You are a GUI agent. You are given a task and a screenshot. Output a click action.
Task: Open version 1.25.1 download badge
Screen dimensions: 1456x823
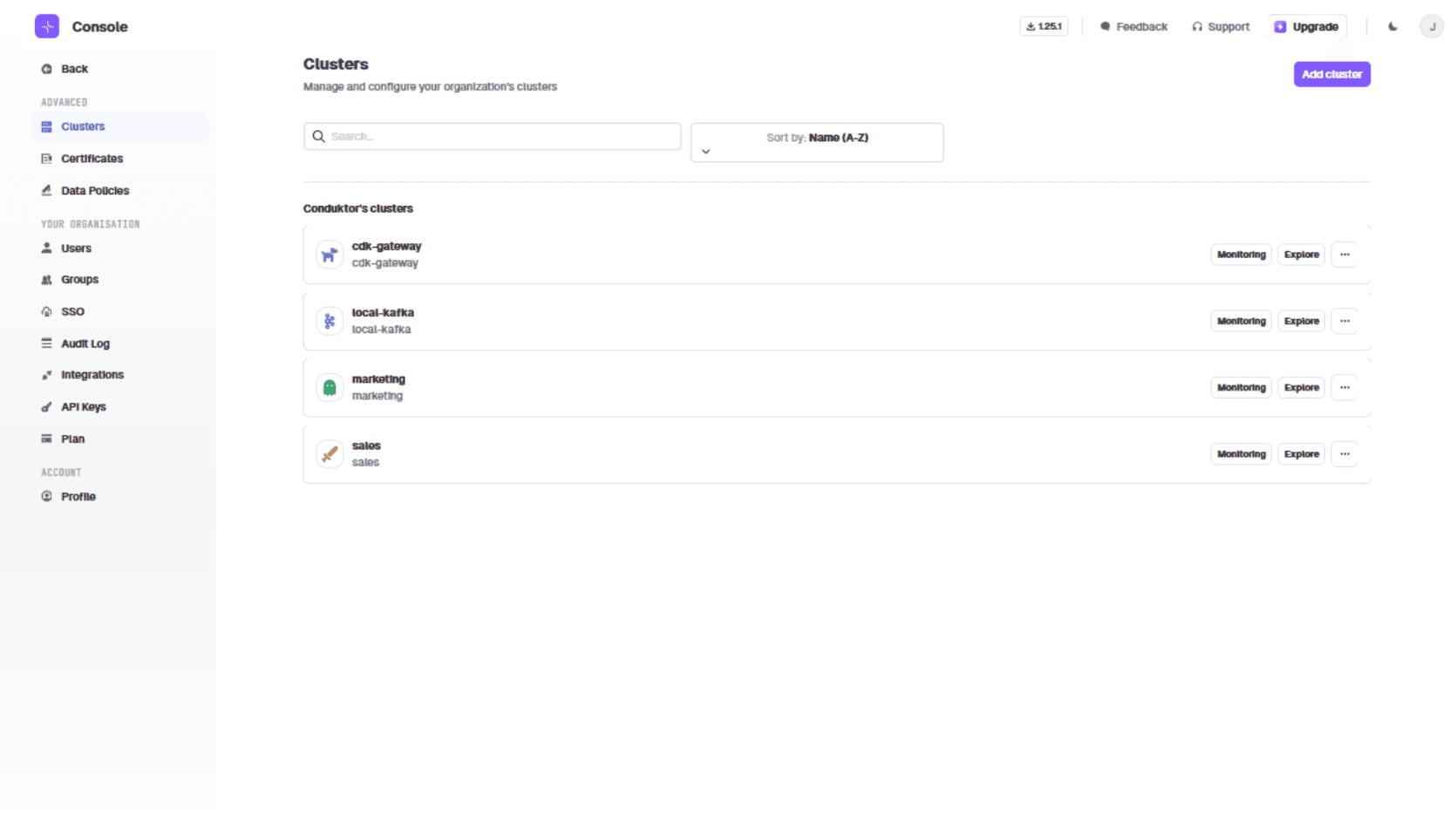1044,26
